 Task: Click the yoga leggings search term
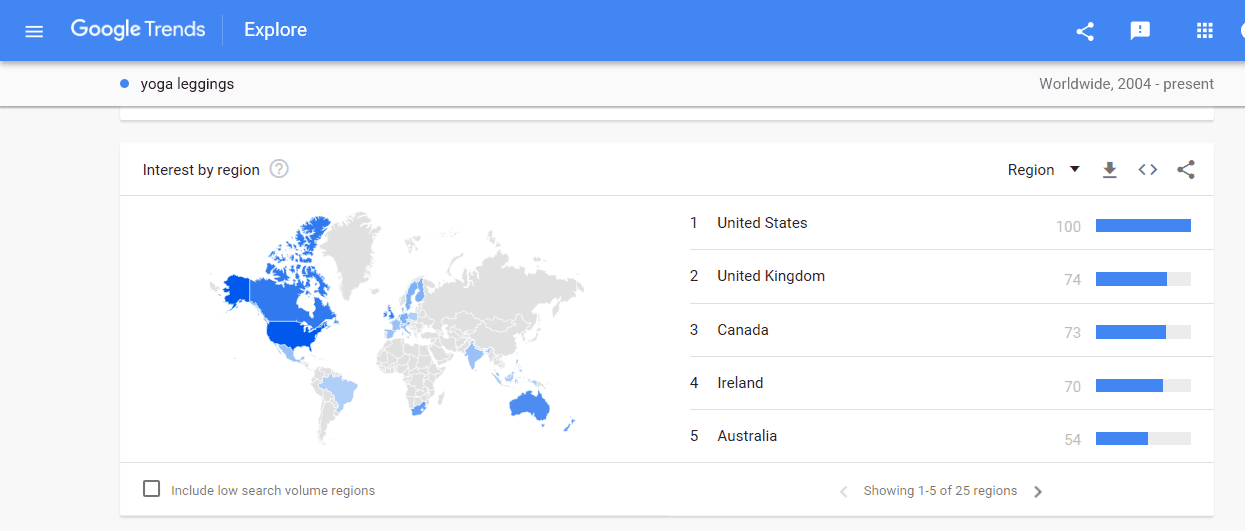coord(187,84)
